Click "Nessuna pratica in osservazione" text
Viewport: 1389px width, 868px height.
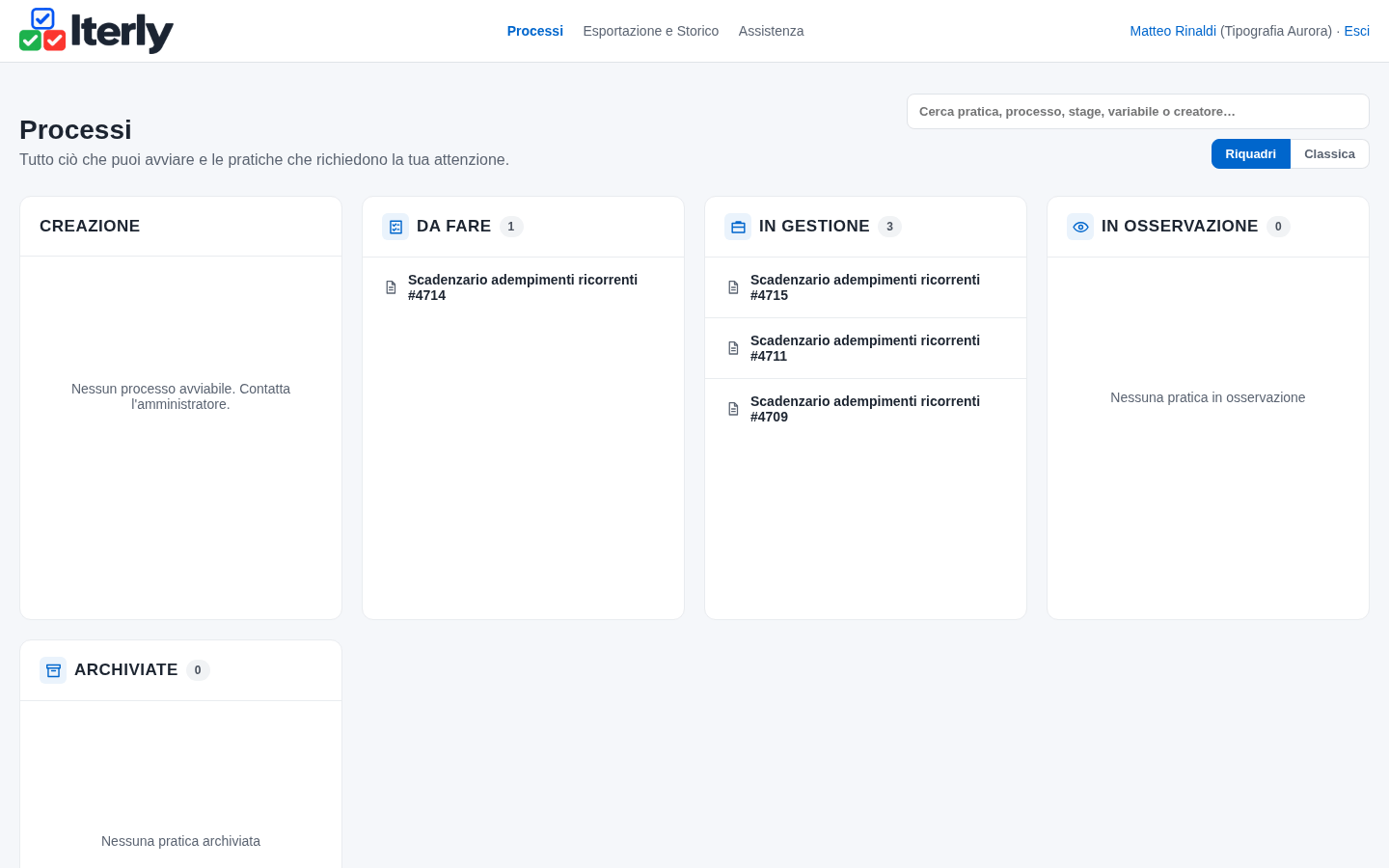[x=1208, y=397]
